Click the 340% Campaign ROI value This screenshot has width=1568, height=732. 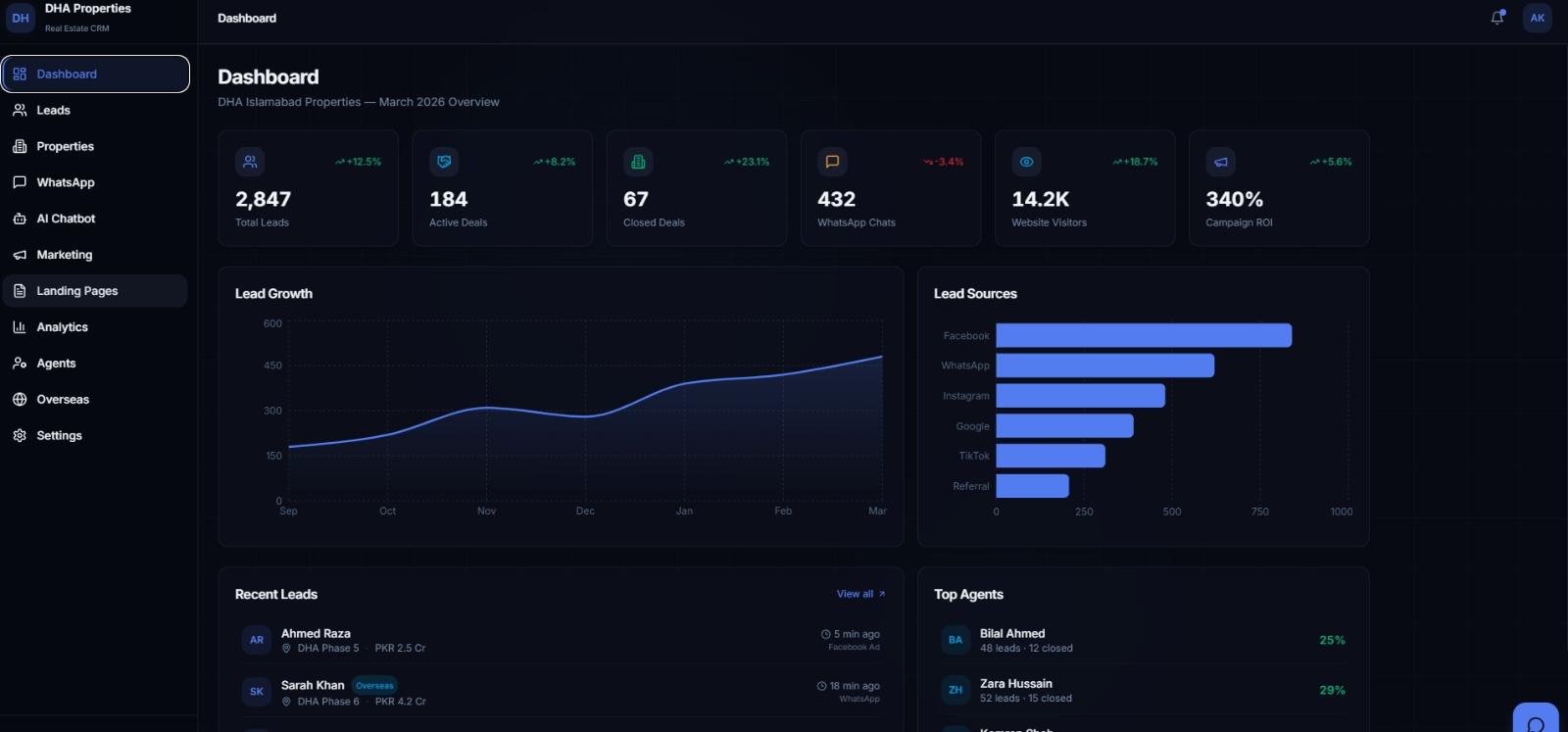pos(1234,199)
